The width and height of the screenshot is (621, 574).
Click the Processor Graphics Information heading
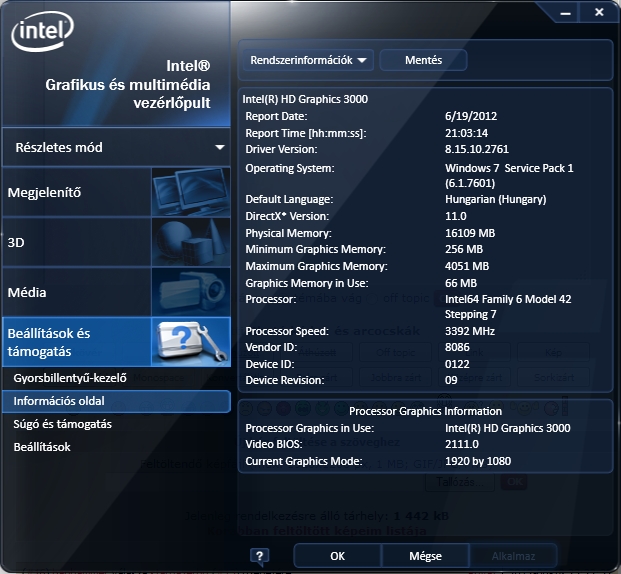425,411
